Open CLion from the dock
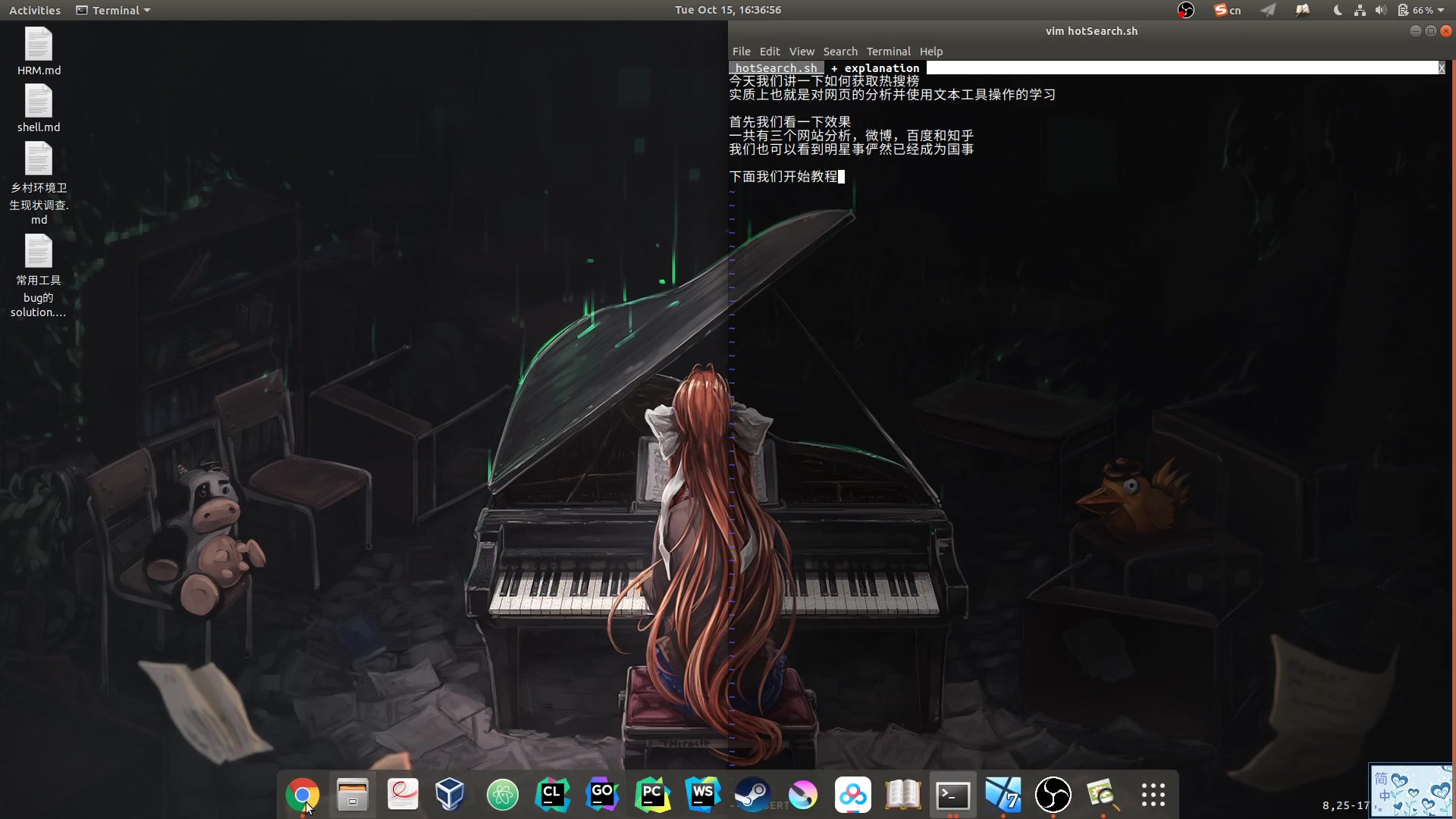Image resolution: width=1456 pixels, height=819 pixels. click(553, 795)
